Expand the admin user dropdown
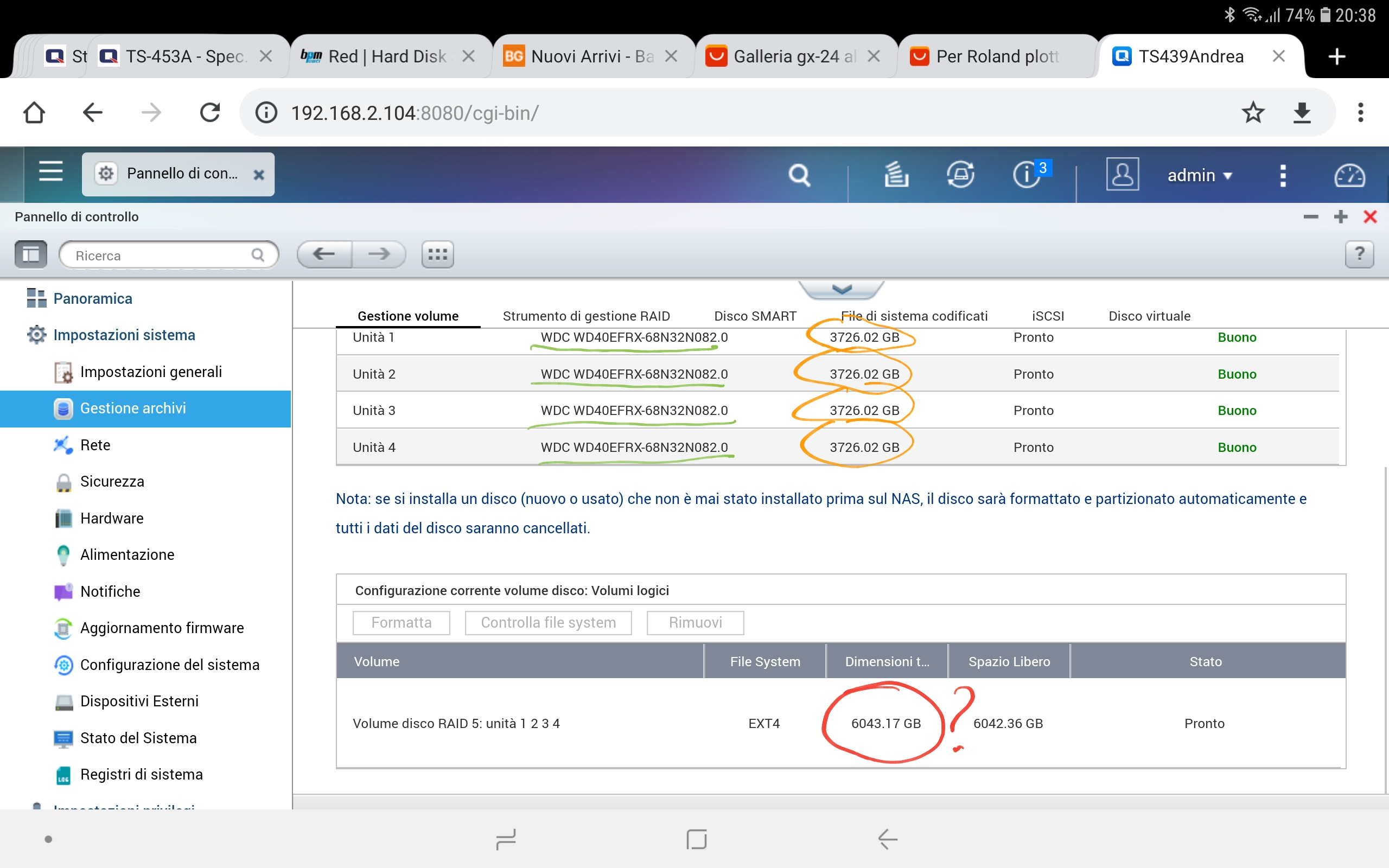The width and height of the screenshot is (1389, 868). click(x=1200, y=175)
